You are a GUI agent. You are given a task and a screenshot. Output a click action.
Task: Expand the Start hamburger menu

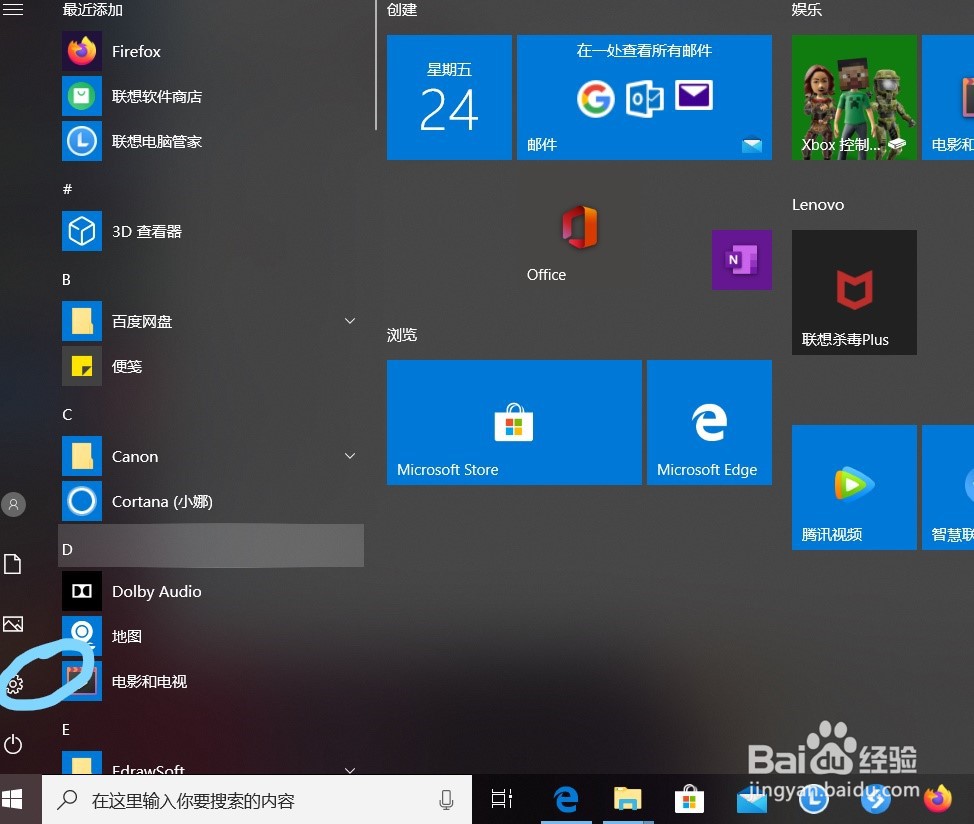pos(13,9)
